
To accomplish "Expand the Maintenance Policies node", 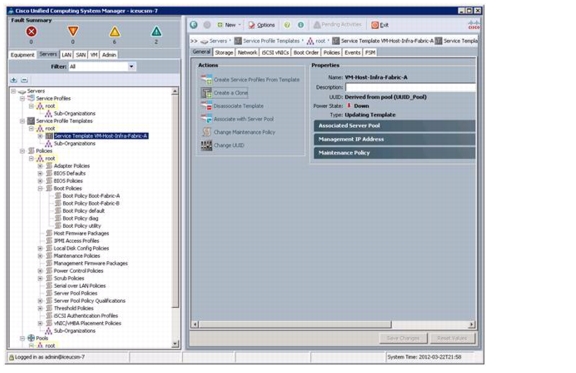I will (40, 256).
